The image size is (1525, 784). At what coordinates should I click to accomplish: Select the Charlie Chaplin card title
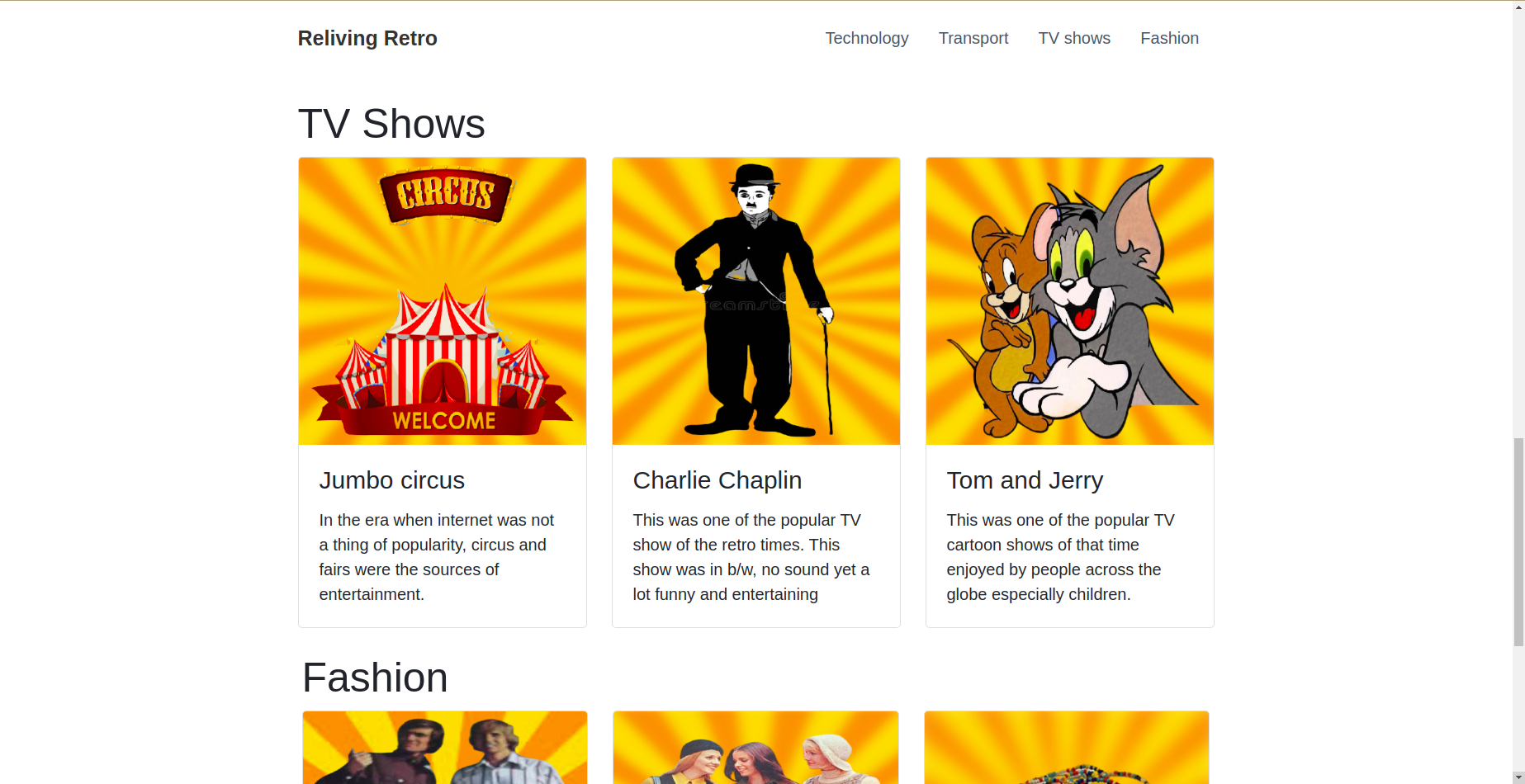[x=718, y=480]
